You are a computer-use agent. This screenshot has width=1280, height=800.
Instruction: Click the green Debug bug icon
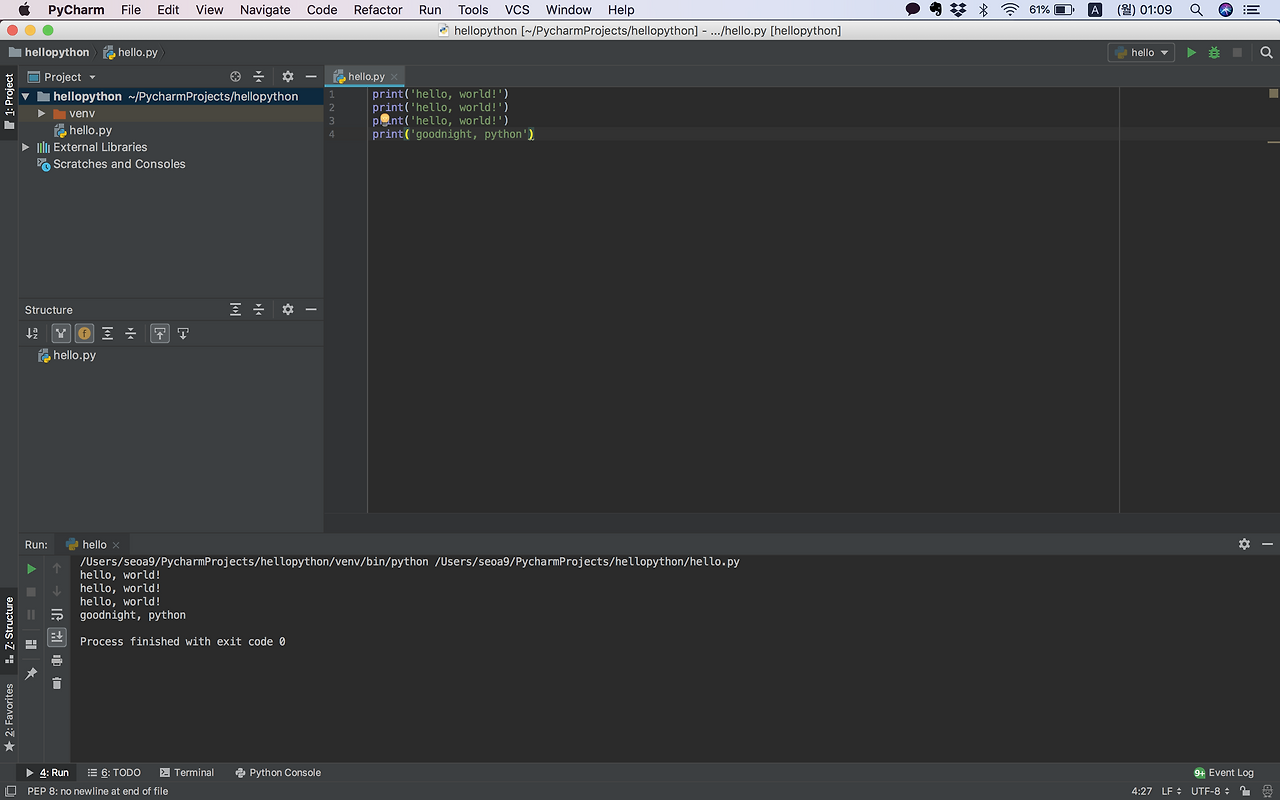click(x=1214, y=53)
